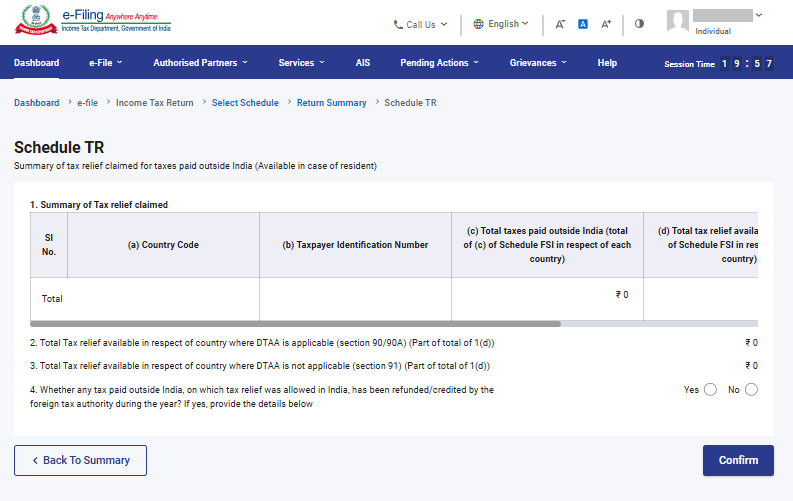Open the Call Us dropdown
Screen dimensions: 793x501
click(x=420, y=25)
